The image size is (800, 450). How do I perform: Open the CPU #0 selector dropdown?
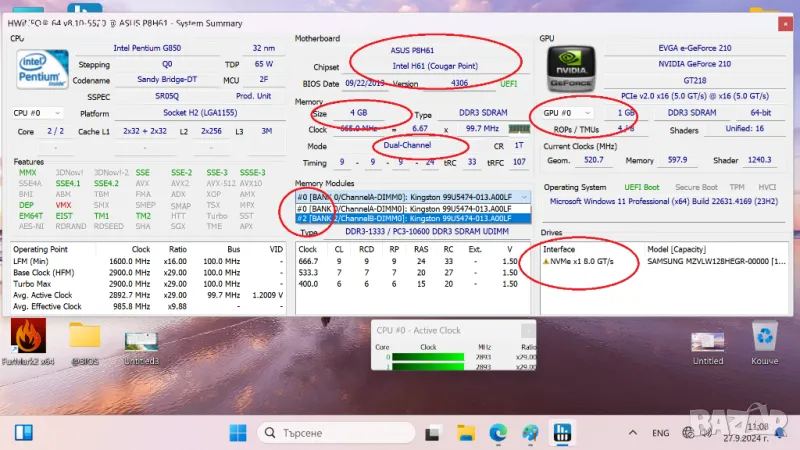(36, 114)
